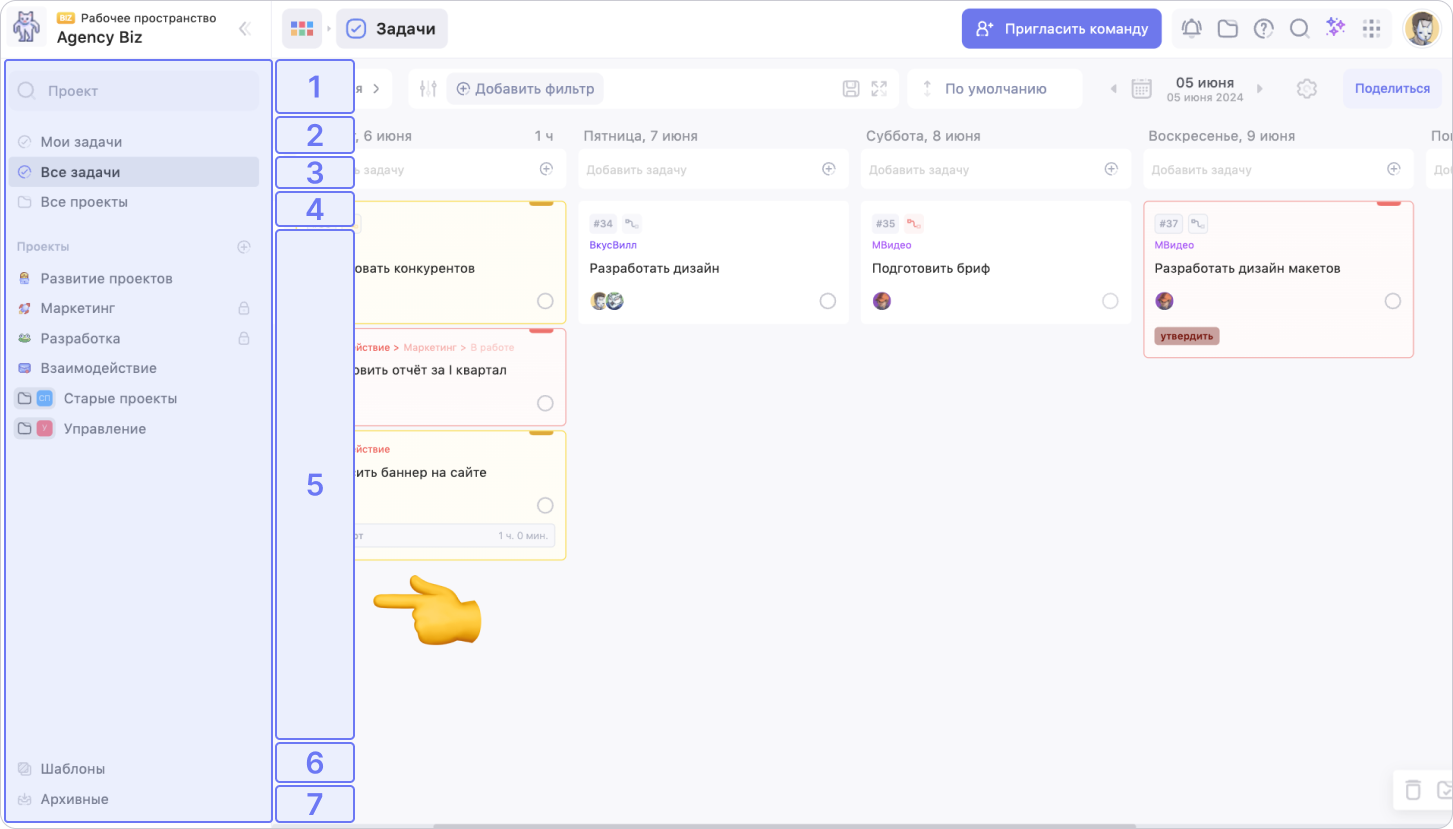Open 'Шаблоны' in the sidebar

click(x=72, y=769)
